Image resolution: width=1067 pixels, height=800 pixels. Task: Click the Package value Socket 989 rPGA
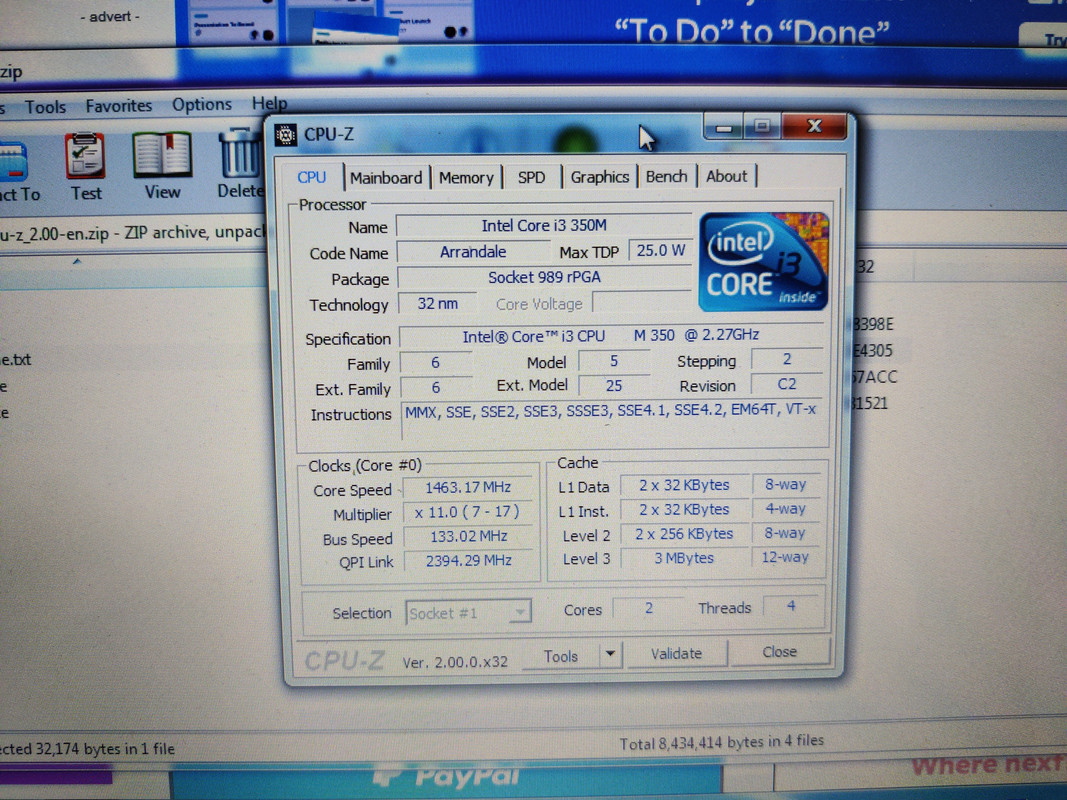click(544, 278)
